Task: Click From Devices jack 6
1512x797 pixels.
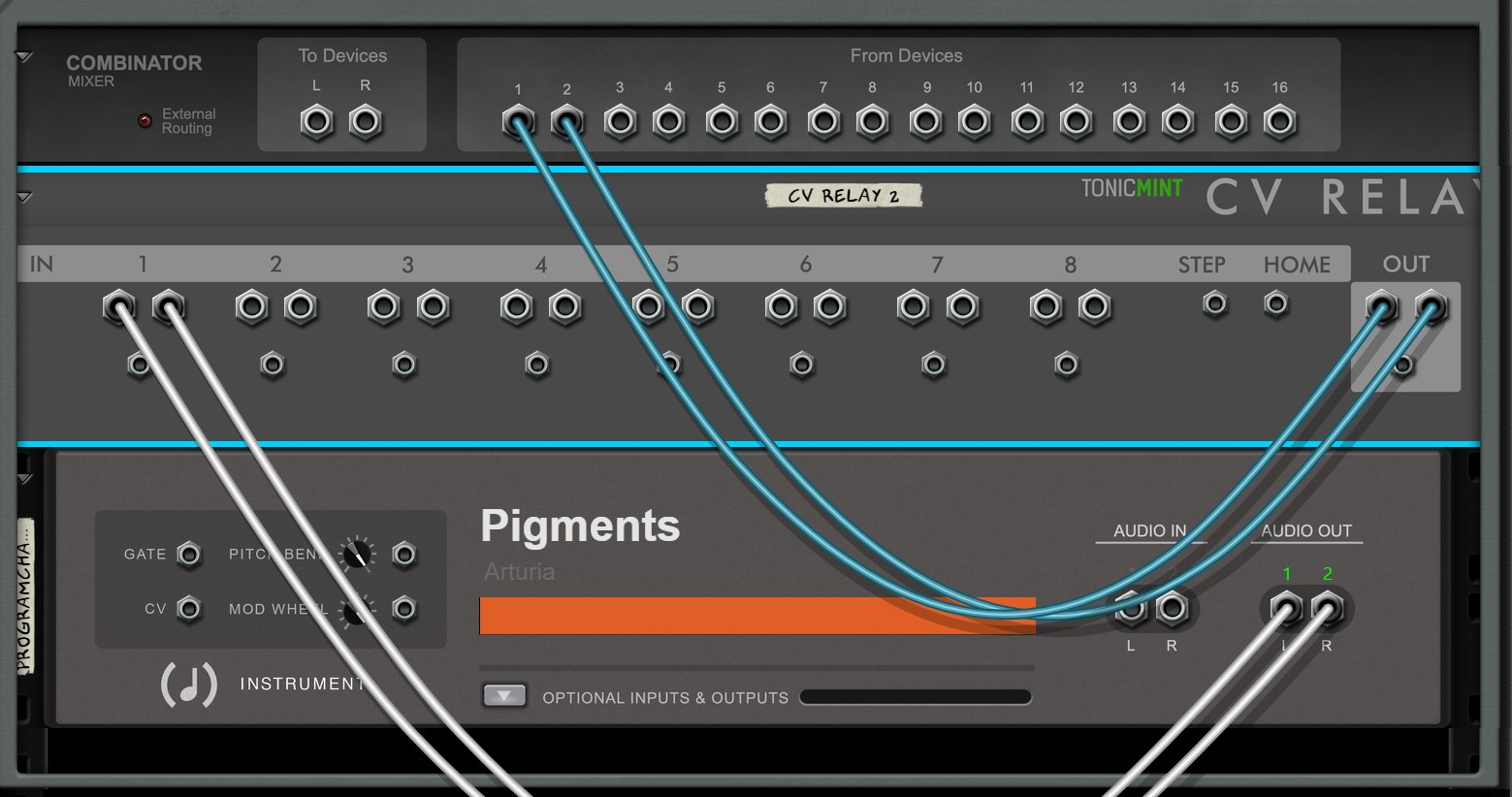Action: [x=770, y=122]
